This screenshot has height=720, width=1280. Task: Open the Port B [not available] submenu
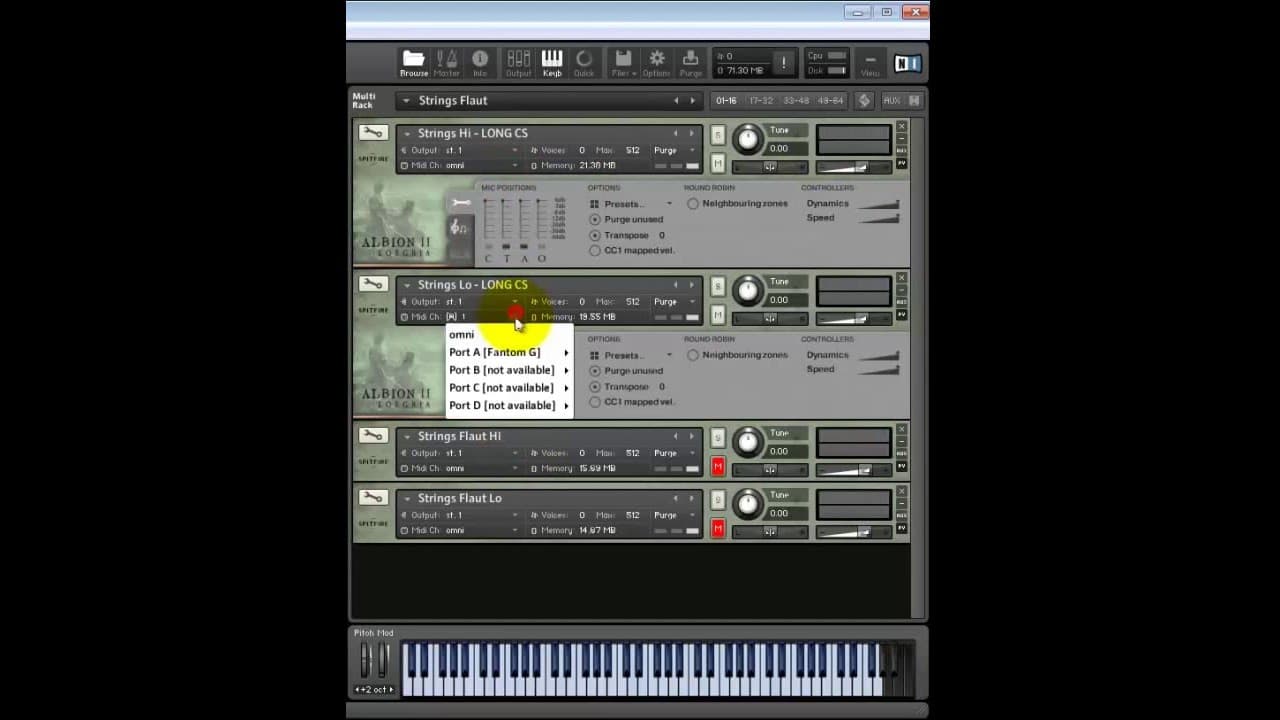509,370
